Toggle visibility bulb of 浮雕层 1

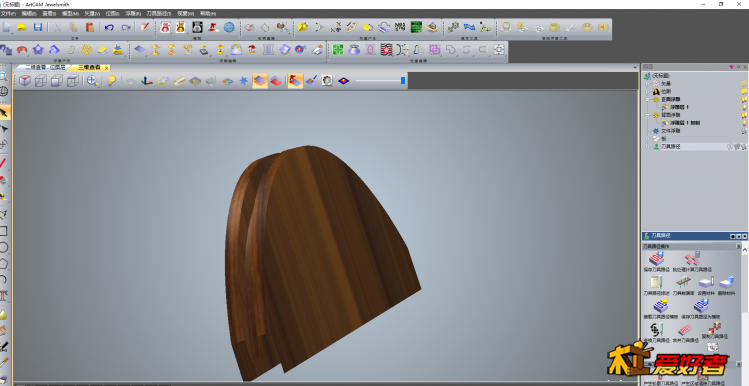[x=744, y=107]
